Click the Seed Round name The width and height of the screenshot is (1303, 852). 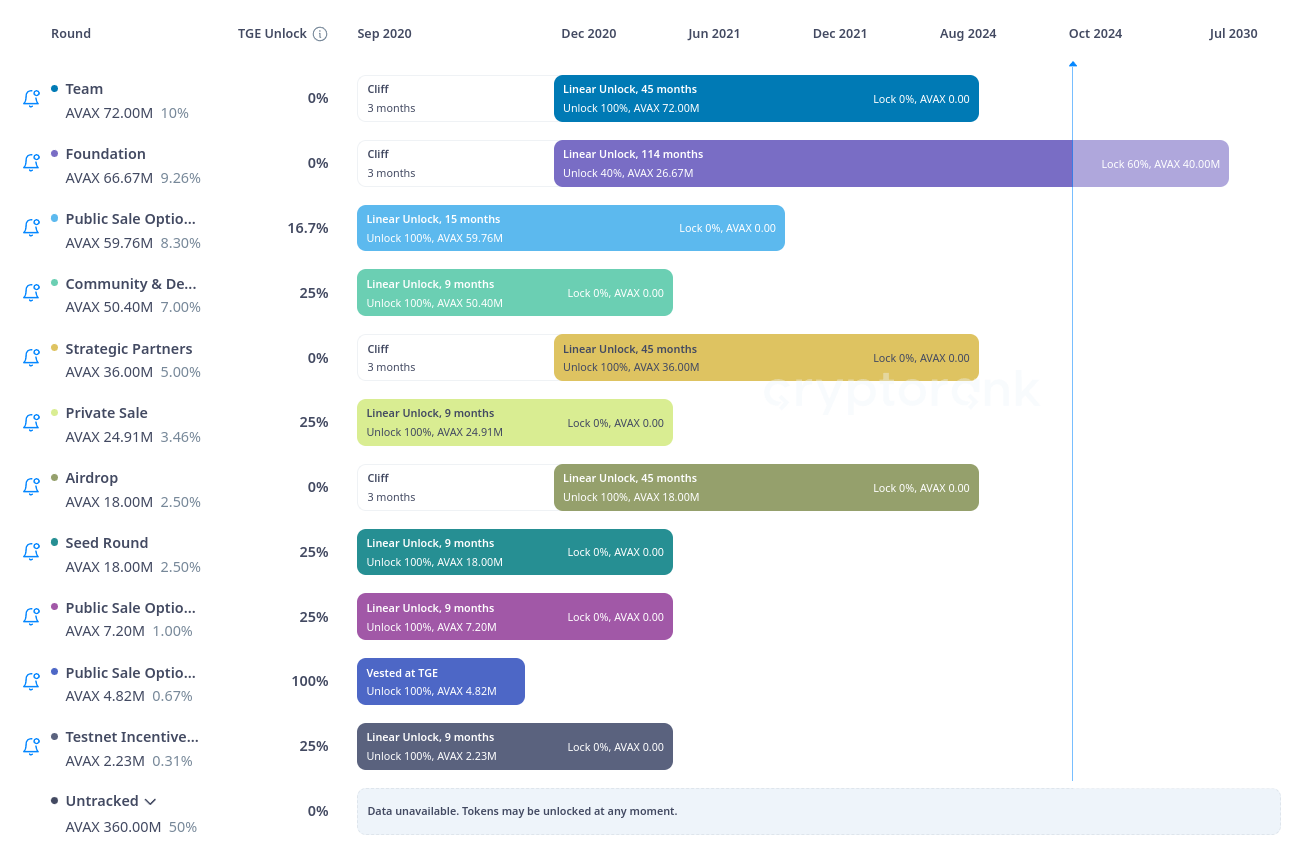pyautogui.click(x=107, y=543)
